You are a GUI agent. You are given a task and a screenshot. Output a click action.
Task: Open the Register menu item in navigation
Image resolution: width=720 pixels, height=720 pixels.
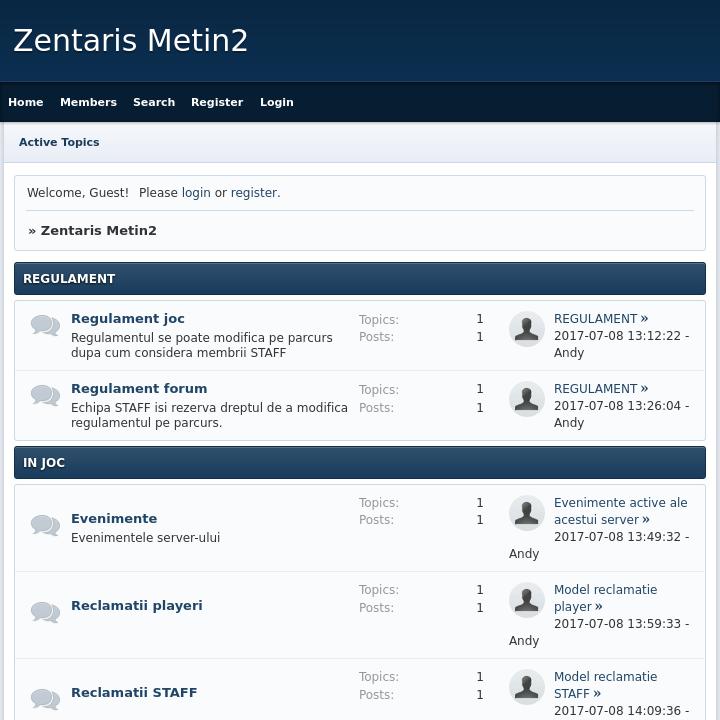(x=217, y=102)
